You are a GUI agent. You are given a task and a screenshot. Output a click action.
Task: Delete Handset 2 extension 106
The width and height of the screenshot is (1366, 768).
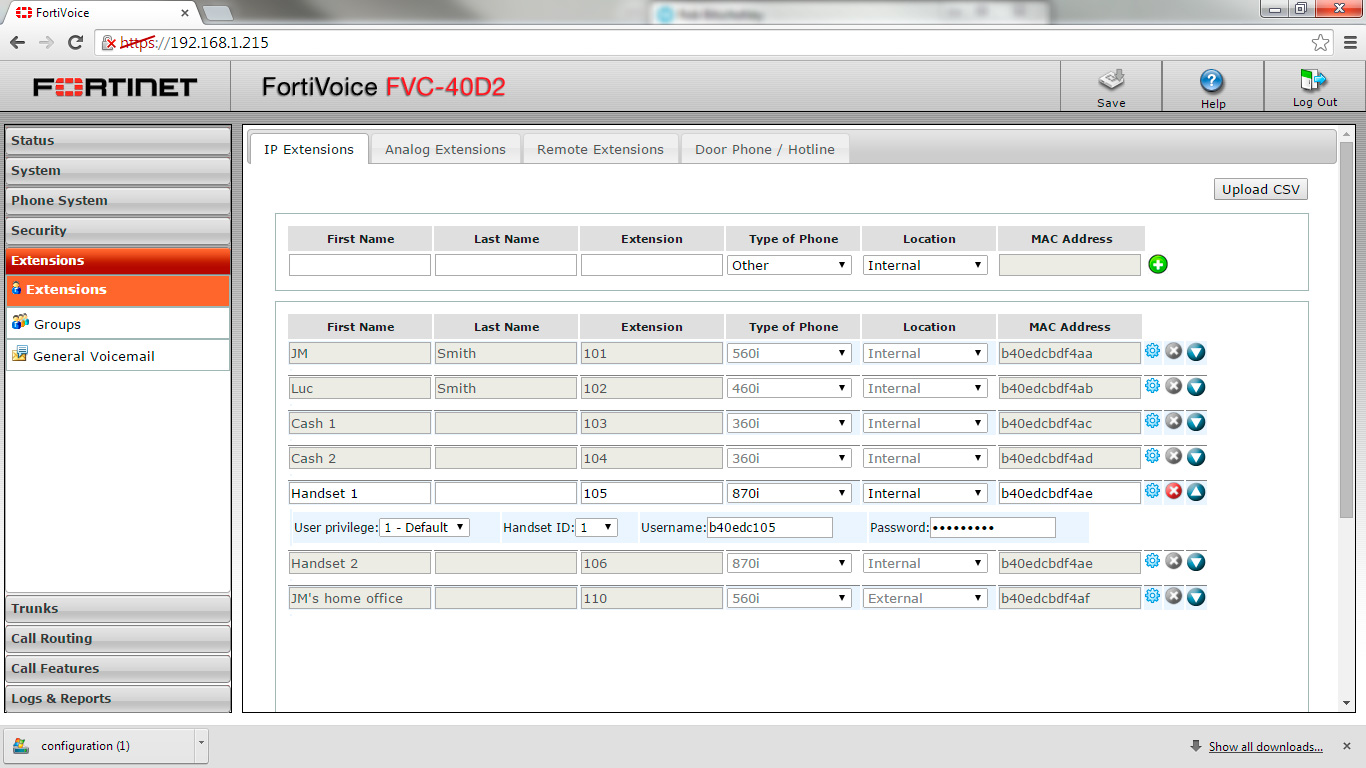[1174, 562]
